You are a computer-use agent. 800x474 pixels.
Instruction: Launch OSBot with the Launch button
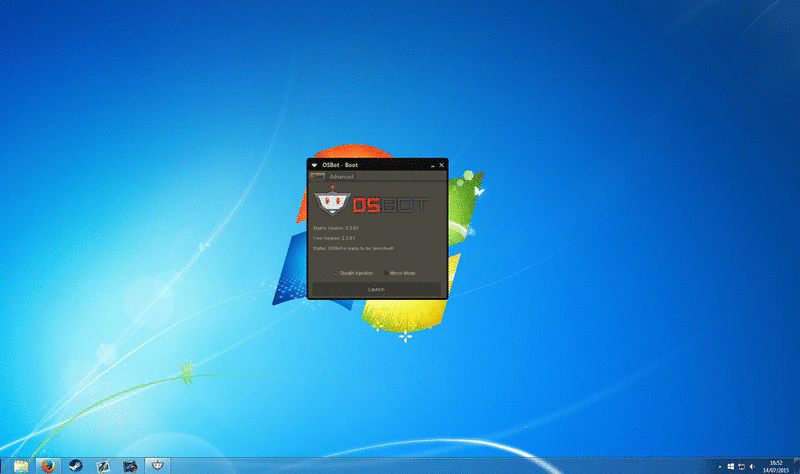pyautogui.click(x=376, y=289)
